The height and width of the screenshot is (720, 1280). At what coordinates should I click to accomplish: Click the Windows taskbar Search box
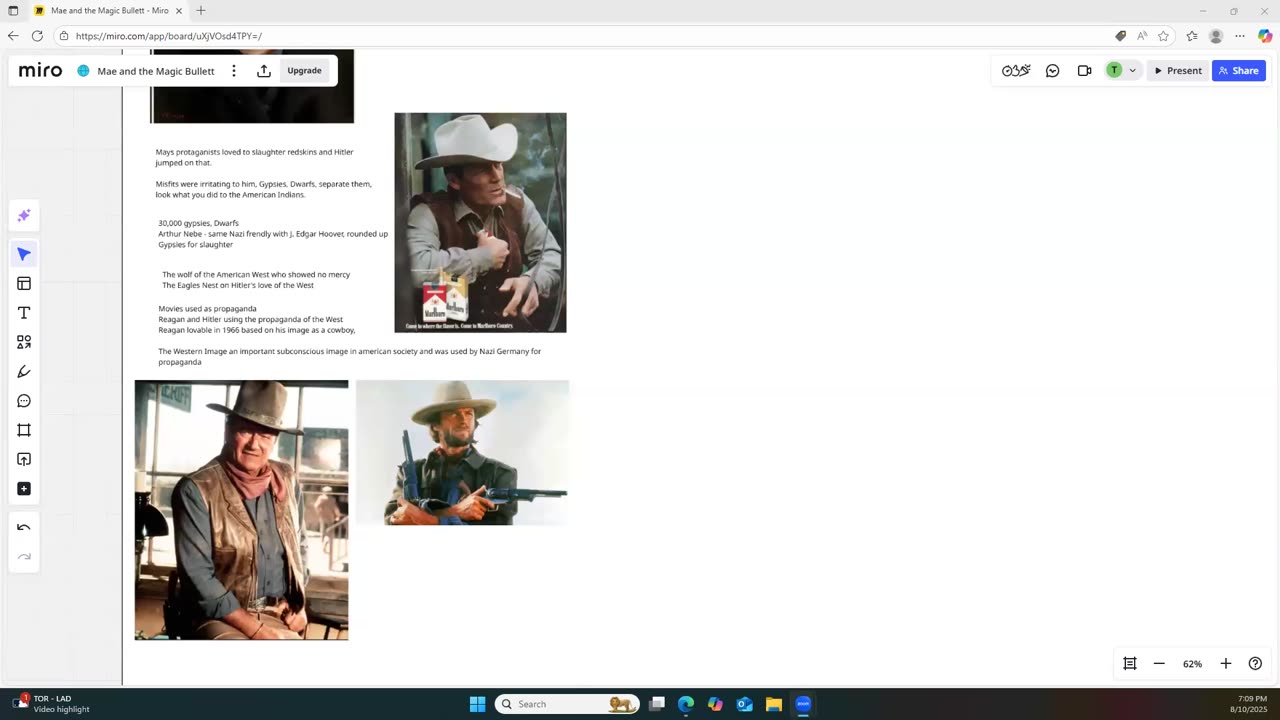click(x=567, y=704)
